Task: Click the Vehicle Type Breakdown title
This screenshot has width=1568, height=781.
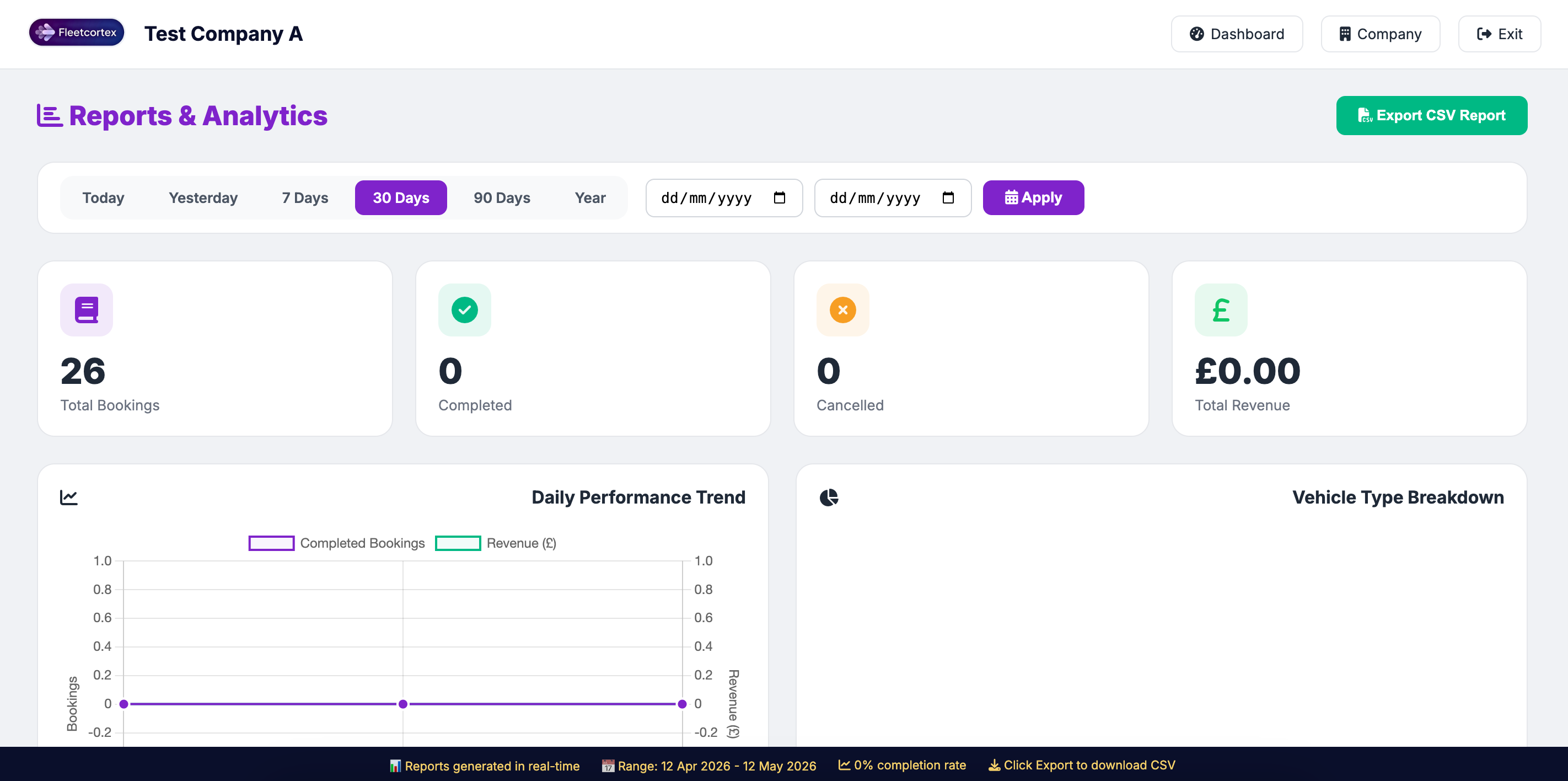Action: 1398,498
